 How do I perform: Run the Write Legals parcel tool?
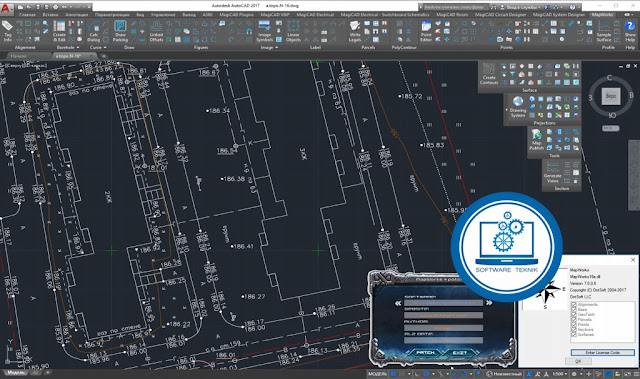[x=355, y=31]
